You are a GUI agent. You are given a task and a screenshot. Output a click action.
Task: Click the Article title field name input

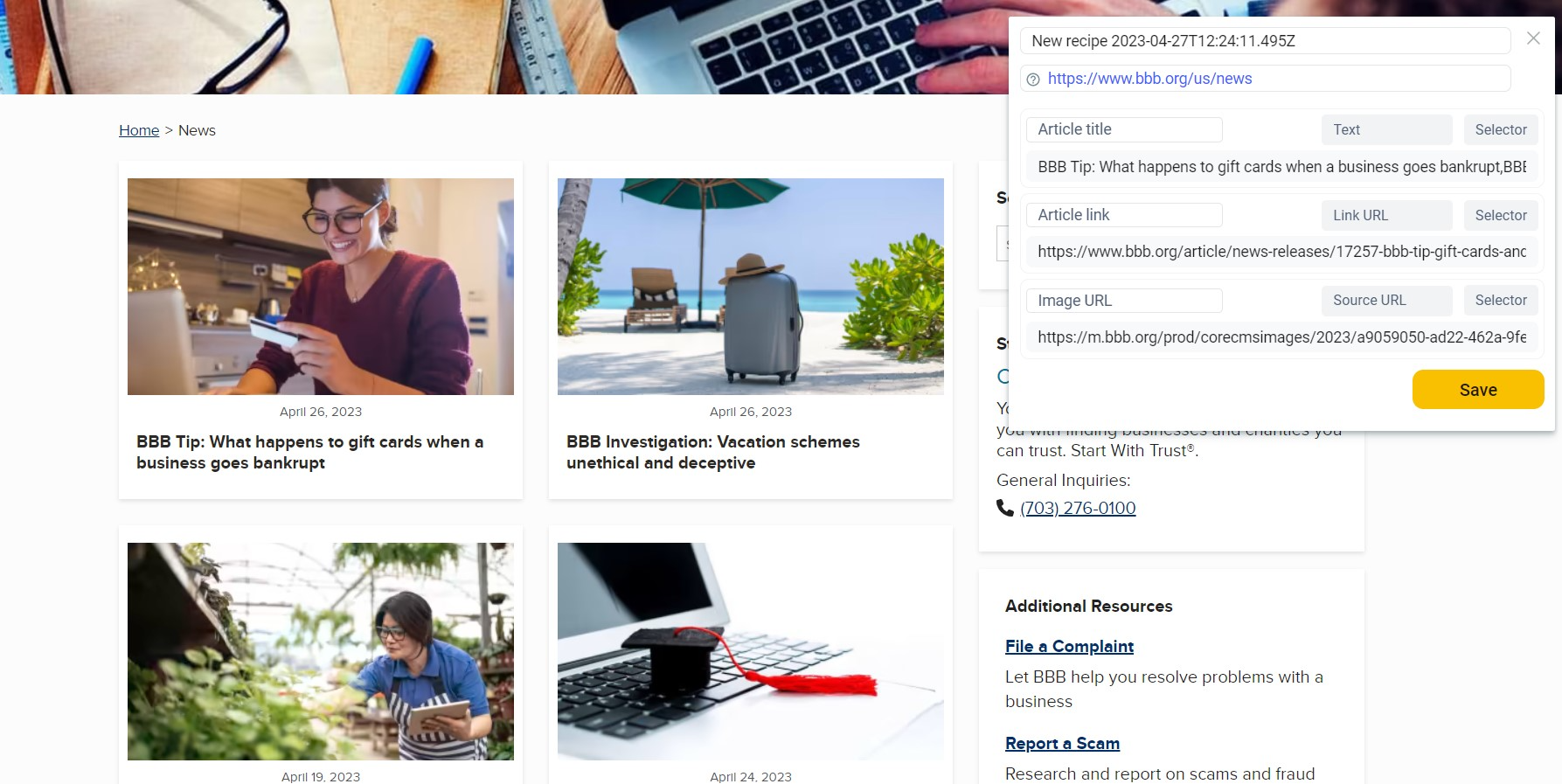click(1124, 129)
